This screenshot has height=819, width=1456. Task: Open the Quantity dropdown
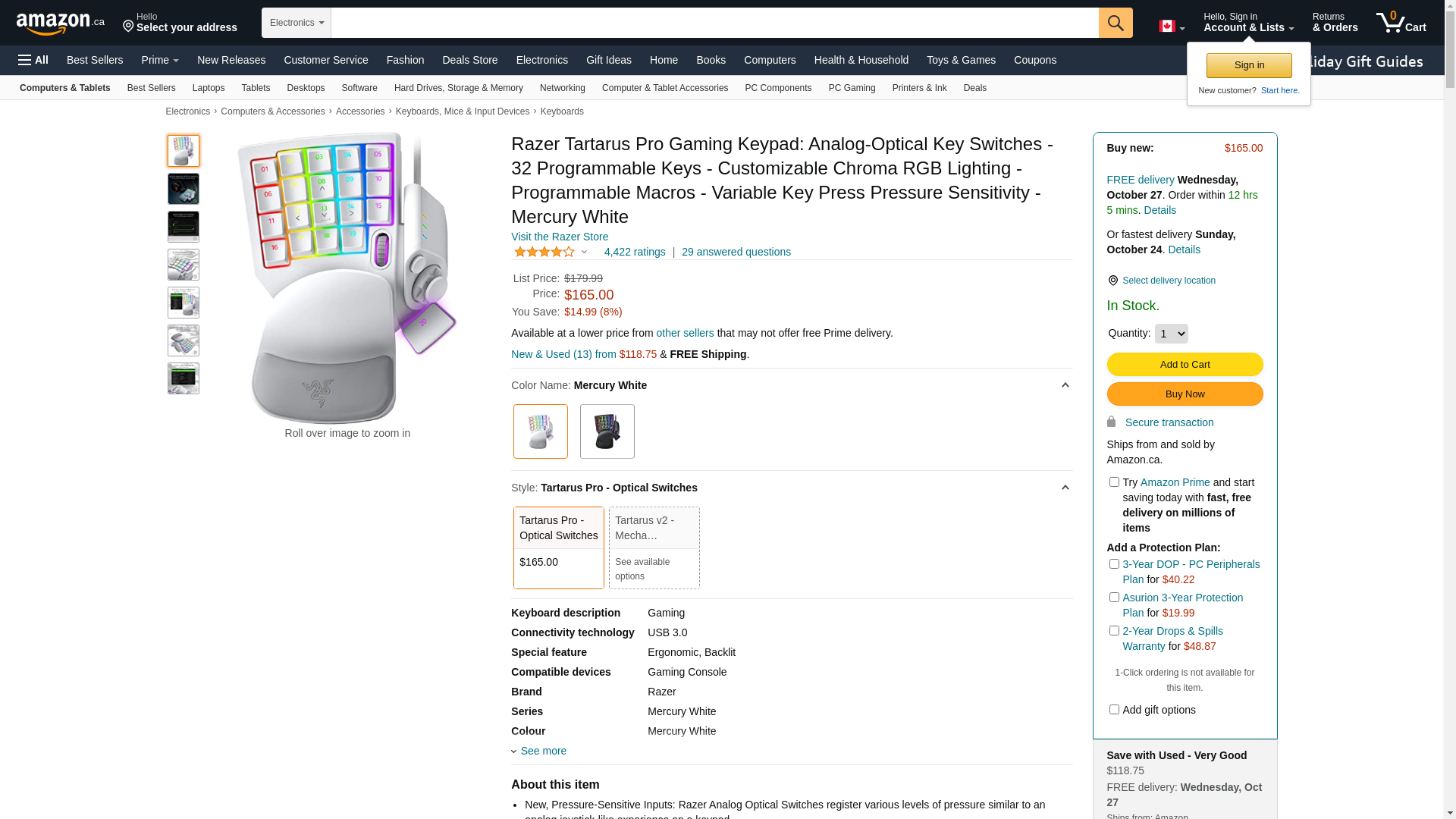click(1171, 334)
